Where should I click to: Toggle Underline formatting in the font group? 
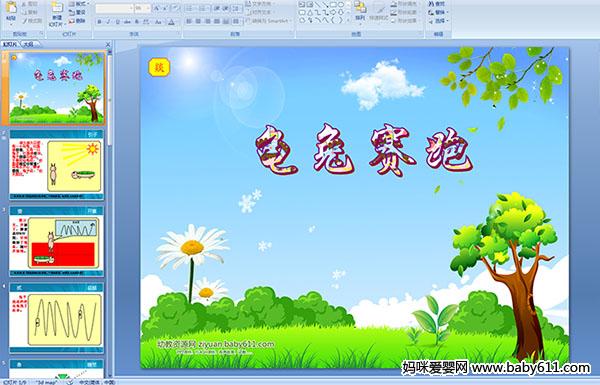point(117,22)
